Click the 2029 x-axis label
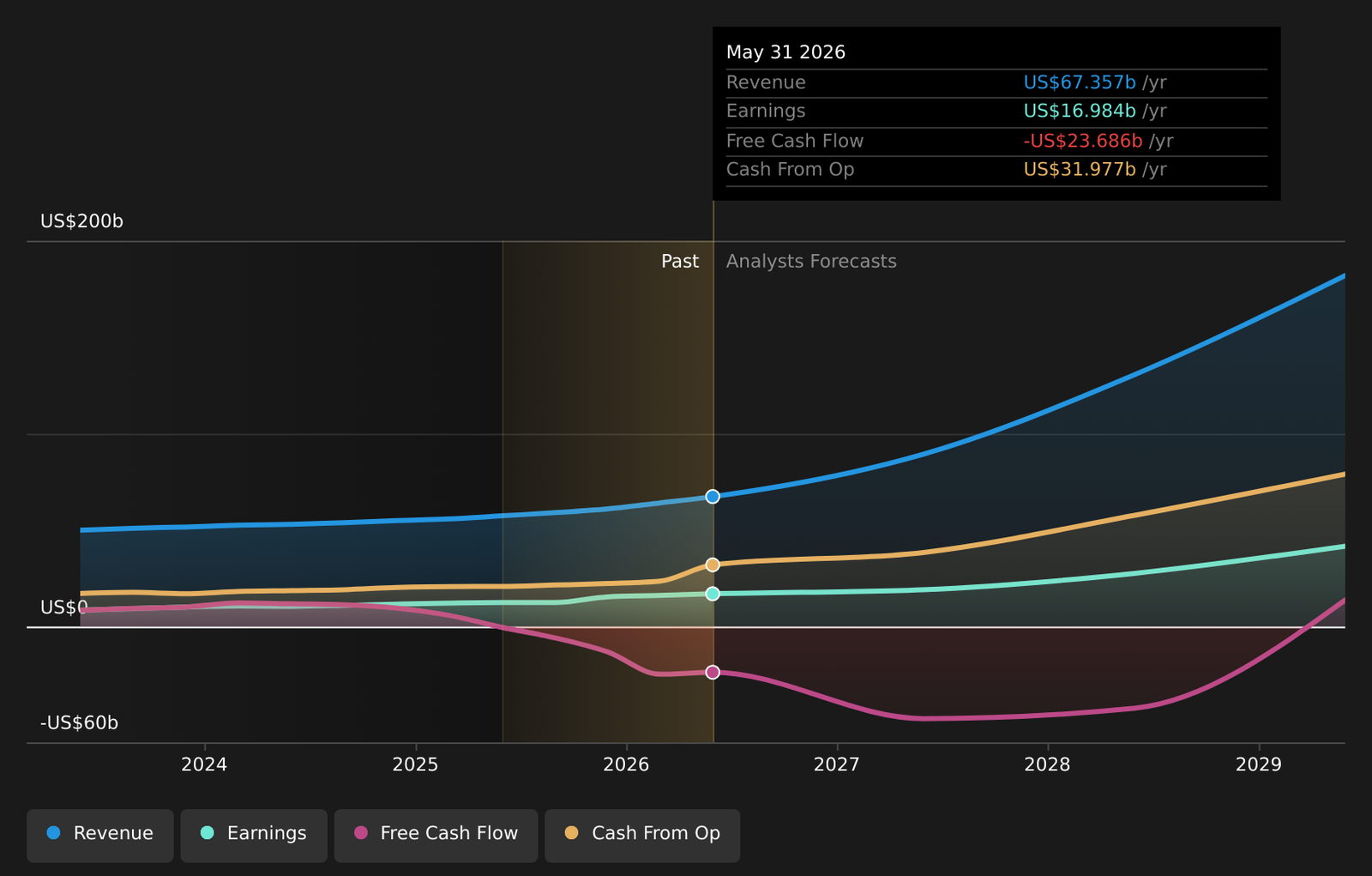1372x876 pixels. [x=1258, y=764]
